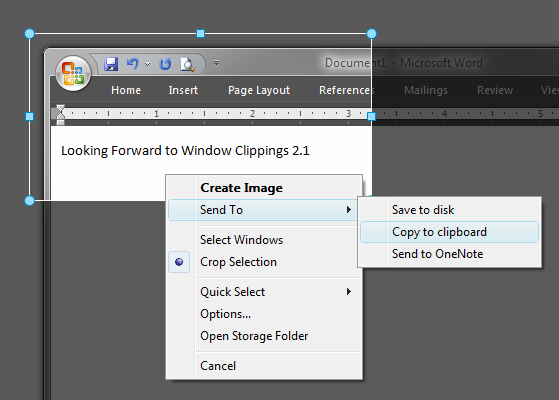Click the Redo arrow icon
Viewport: 559px width, 400px height.
165,64
